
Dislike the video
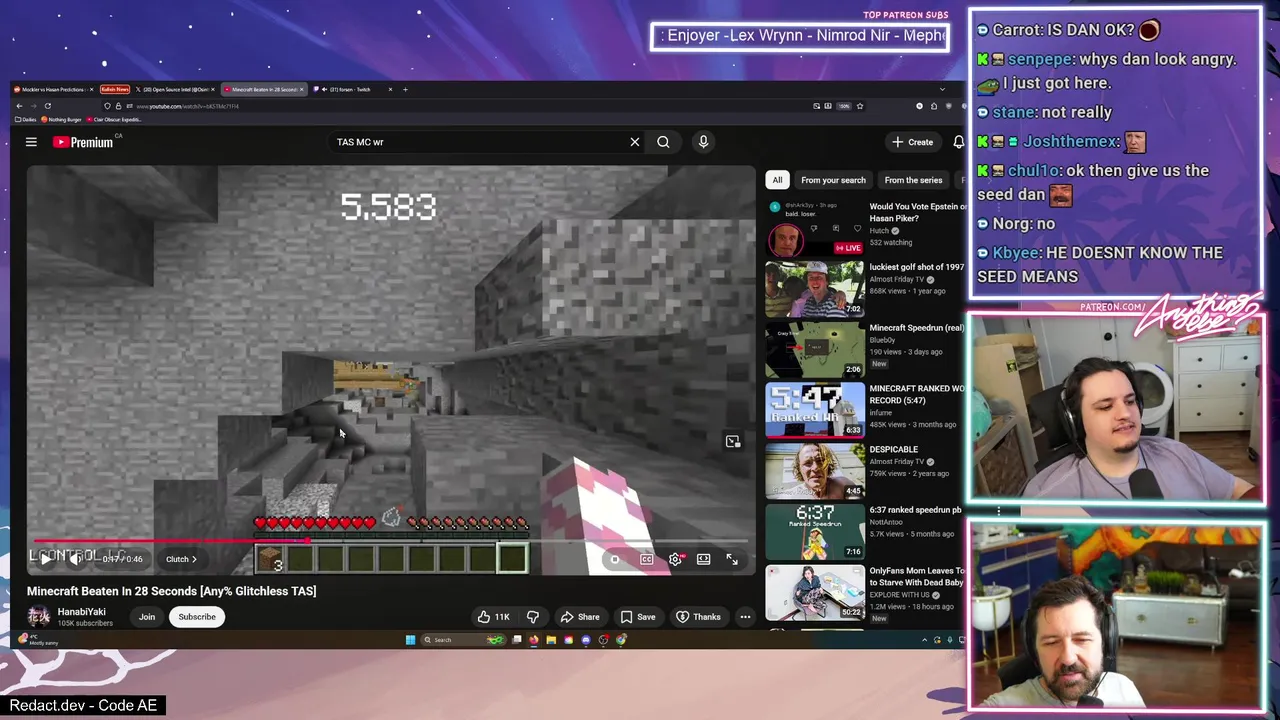[533, 617]
